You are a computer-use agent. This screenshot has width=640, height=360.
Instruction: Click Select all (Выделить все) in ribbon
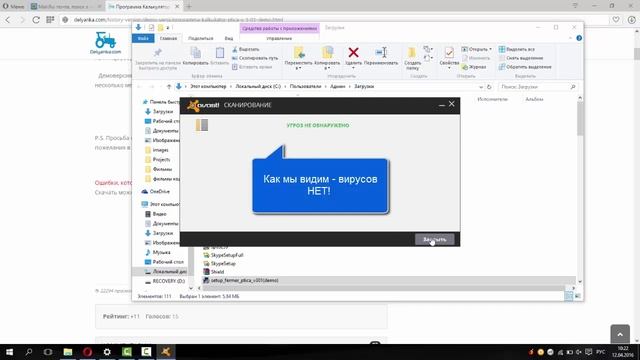(x=517, y=49)
